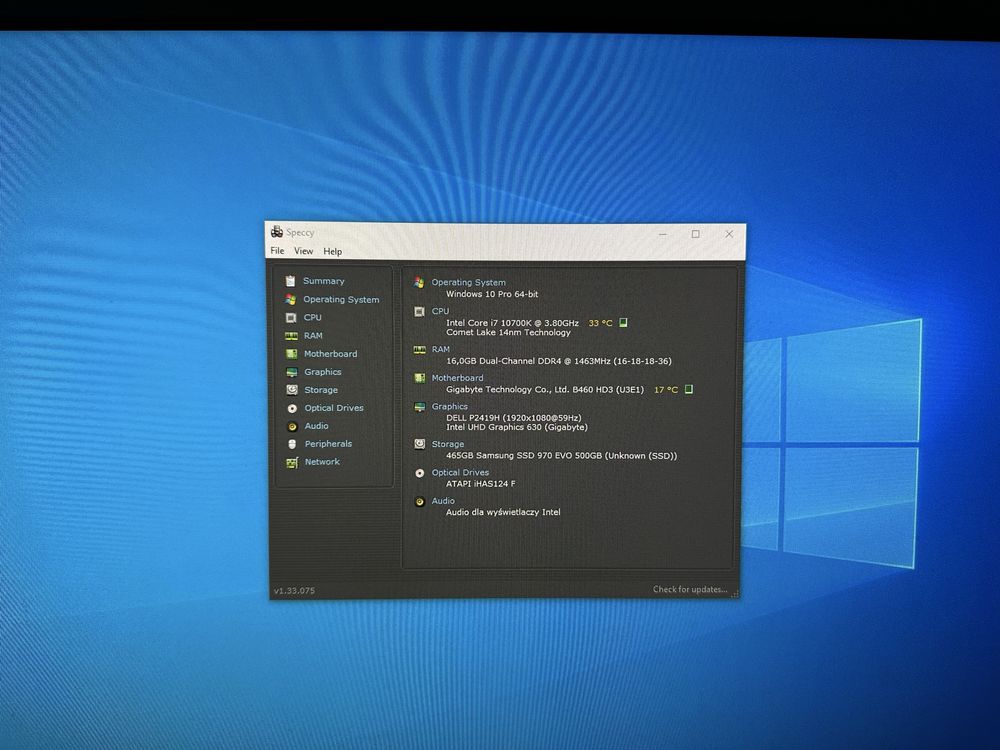This screenshot has height=750, width=1000.
Task: Click "Intel Core i7 10700K @ 3.80GHz" text
Action: [512, 323]
